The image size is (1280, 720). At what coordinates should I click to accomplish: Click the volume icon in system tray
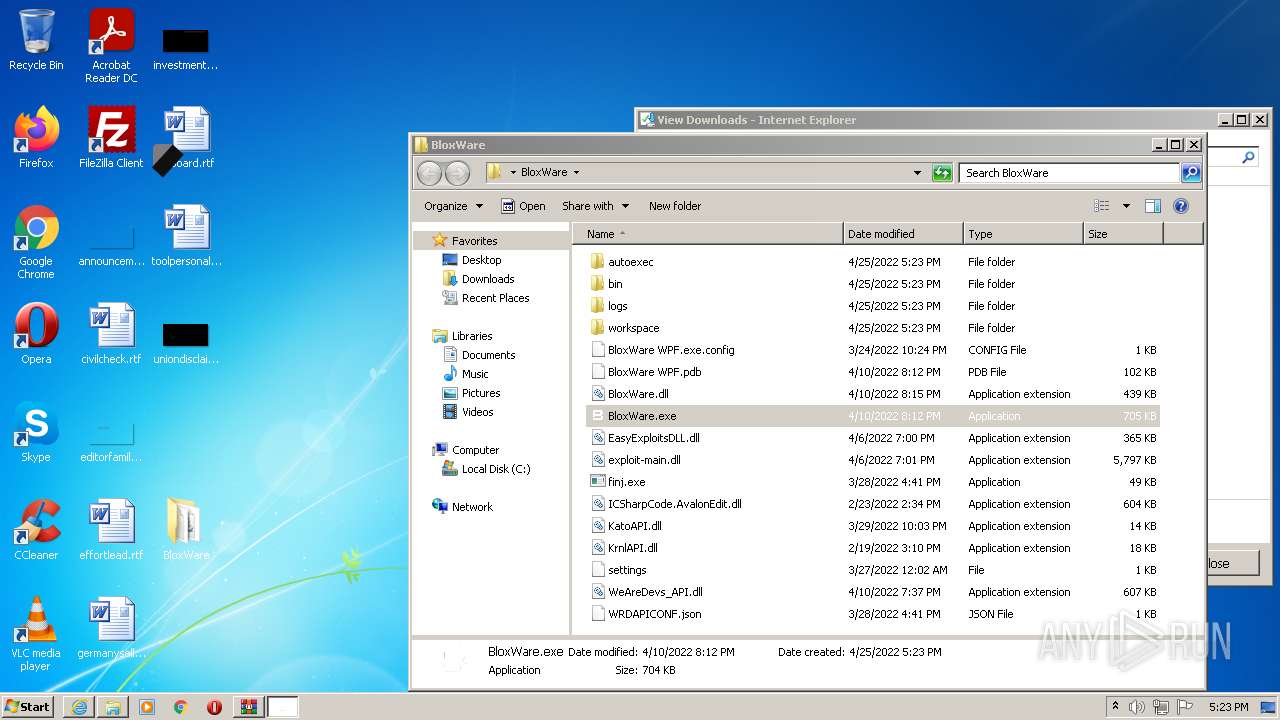click(1137, 707)
